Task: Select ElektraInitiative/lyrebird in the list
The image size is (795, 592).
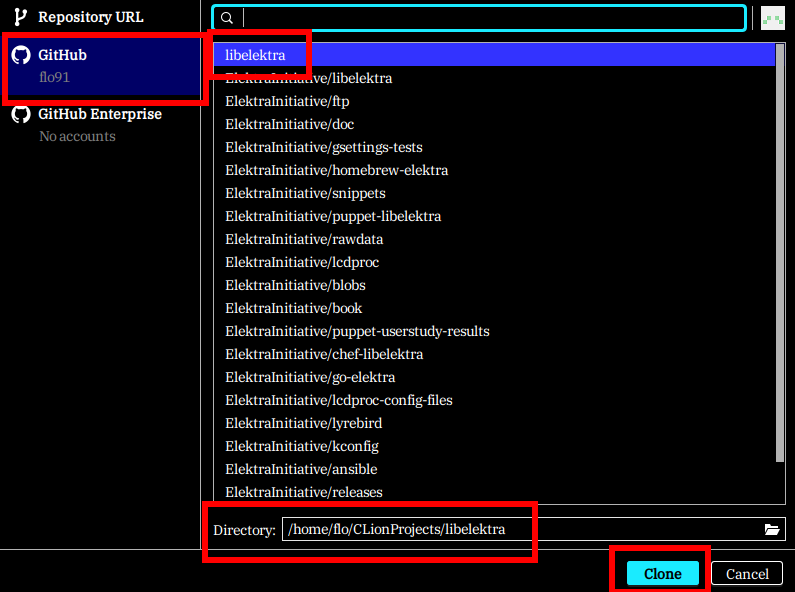Action: 304,423
